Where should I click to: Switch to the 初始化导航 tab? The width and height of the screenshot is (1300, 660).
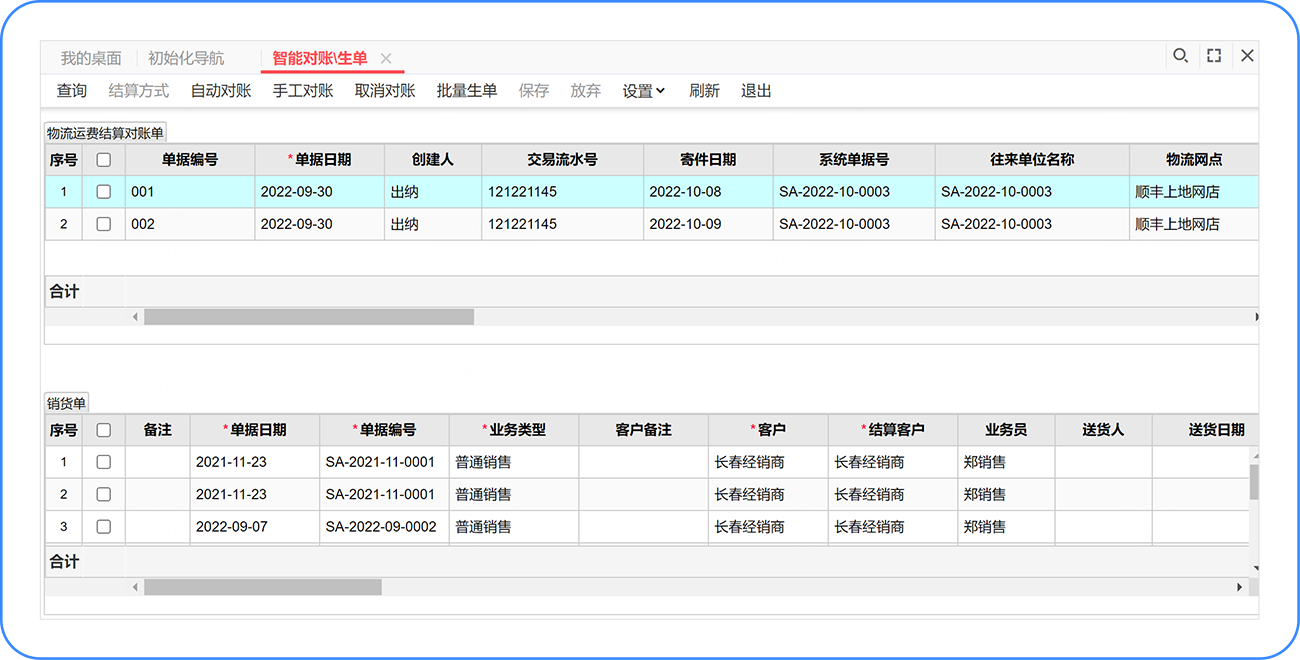[186, 58]
